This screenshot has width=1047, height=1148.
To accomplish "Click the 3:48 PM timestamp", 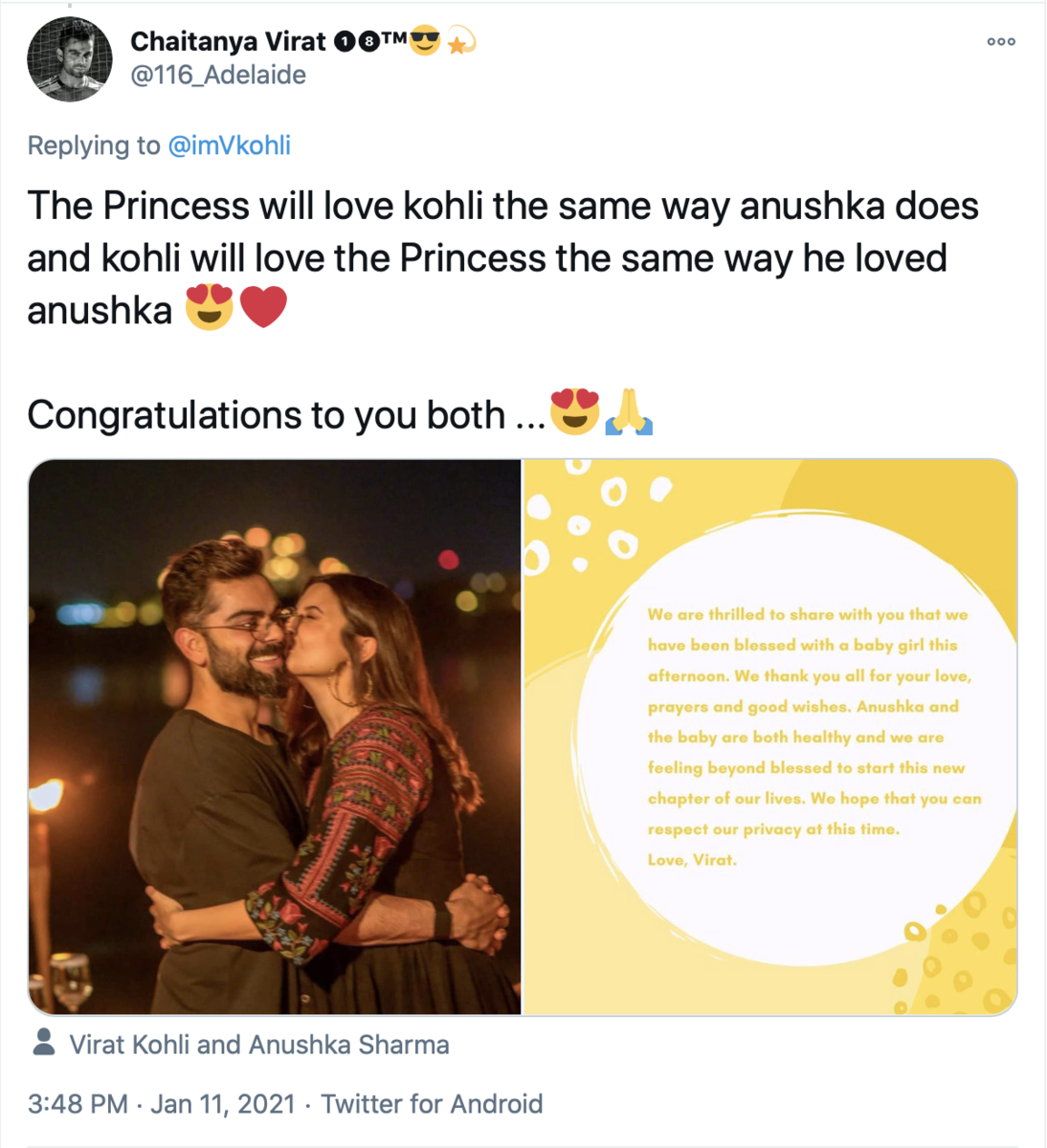I will (78, 1104).
